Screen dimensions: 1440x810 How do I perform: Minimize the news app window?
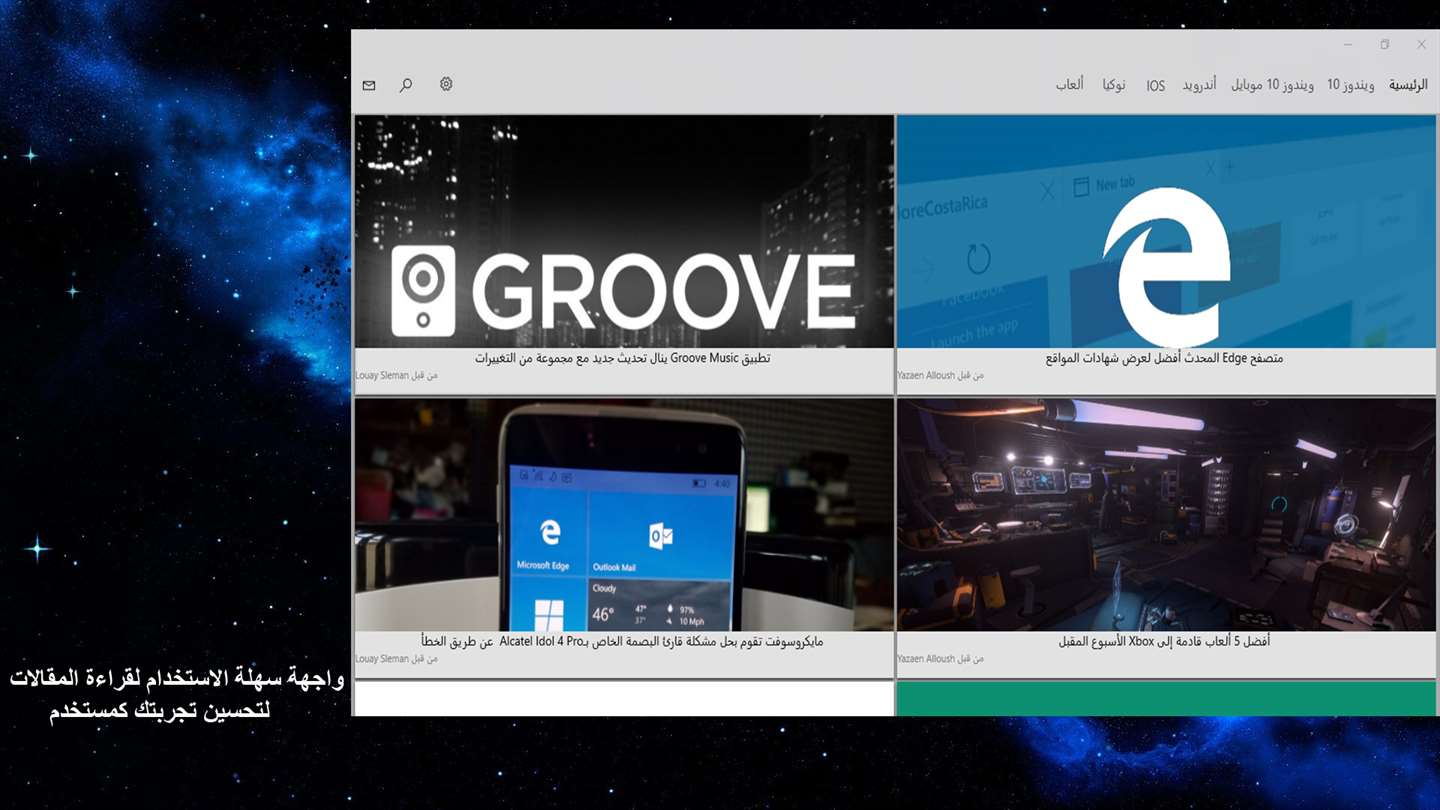pyautogui.click(x=1348, y=45)
